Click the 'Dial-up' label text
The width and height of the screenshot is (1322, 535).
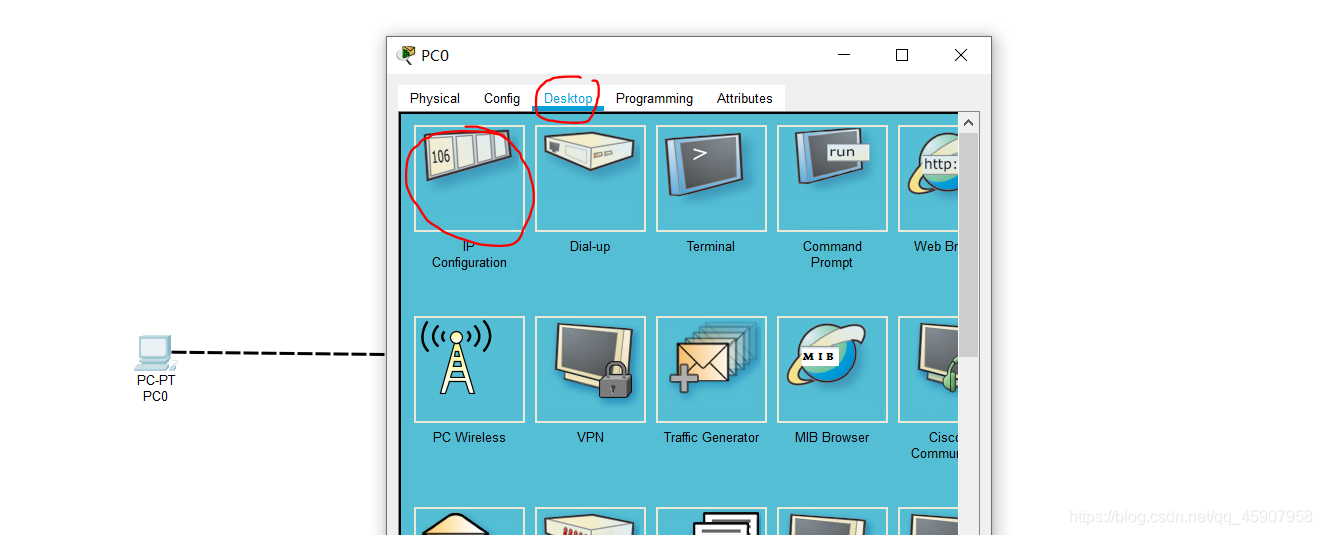click(590, 246)
